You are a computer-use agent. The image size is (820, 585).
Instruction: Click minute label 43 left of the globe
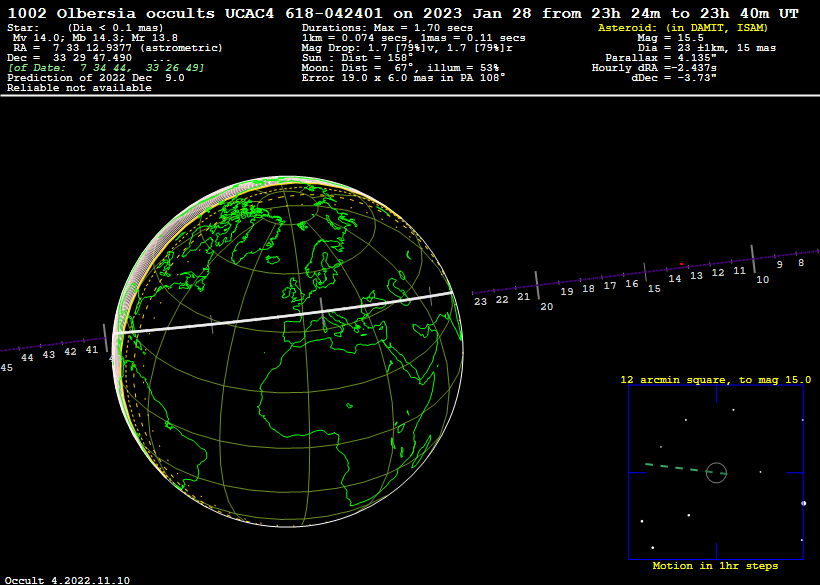(x=48, y=355)
